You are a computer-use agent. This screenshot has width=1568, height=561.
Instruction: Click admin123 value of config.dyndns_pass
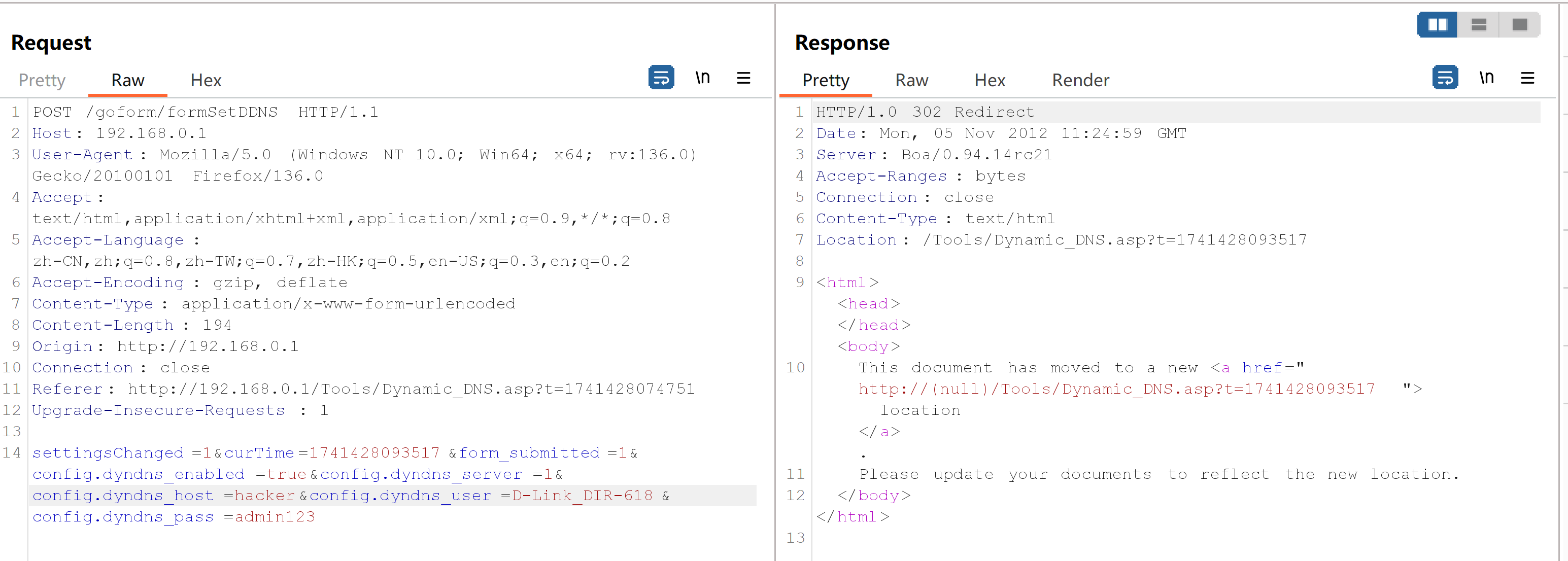(x=275, y=516)
